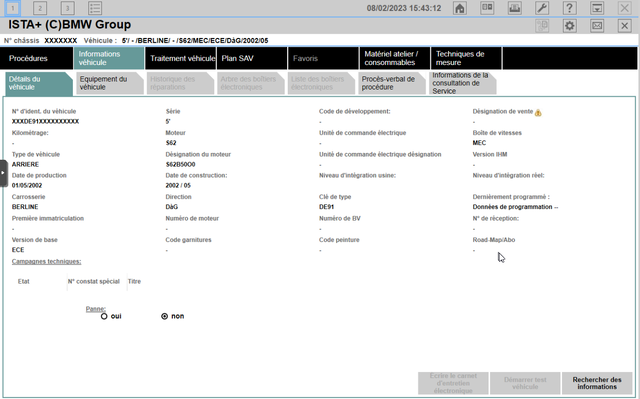Click the Direction value DàG
This screenshot has height=399, width=640.
pyautogui.click(x=172, y=207)
